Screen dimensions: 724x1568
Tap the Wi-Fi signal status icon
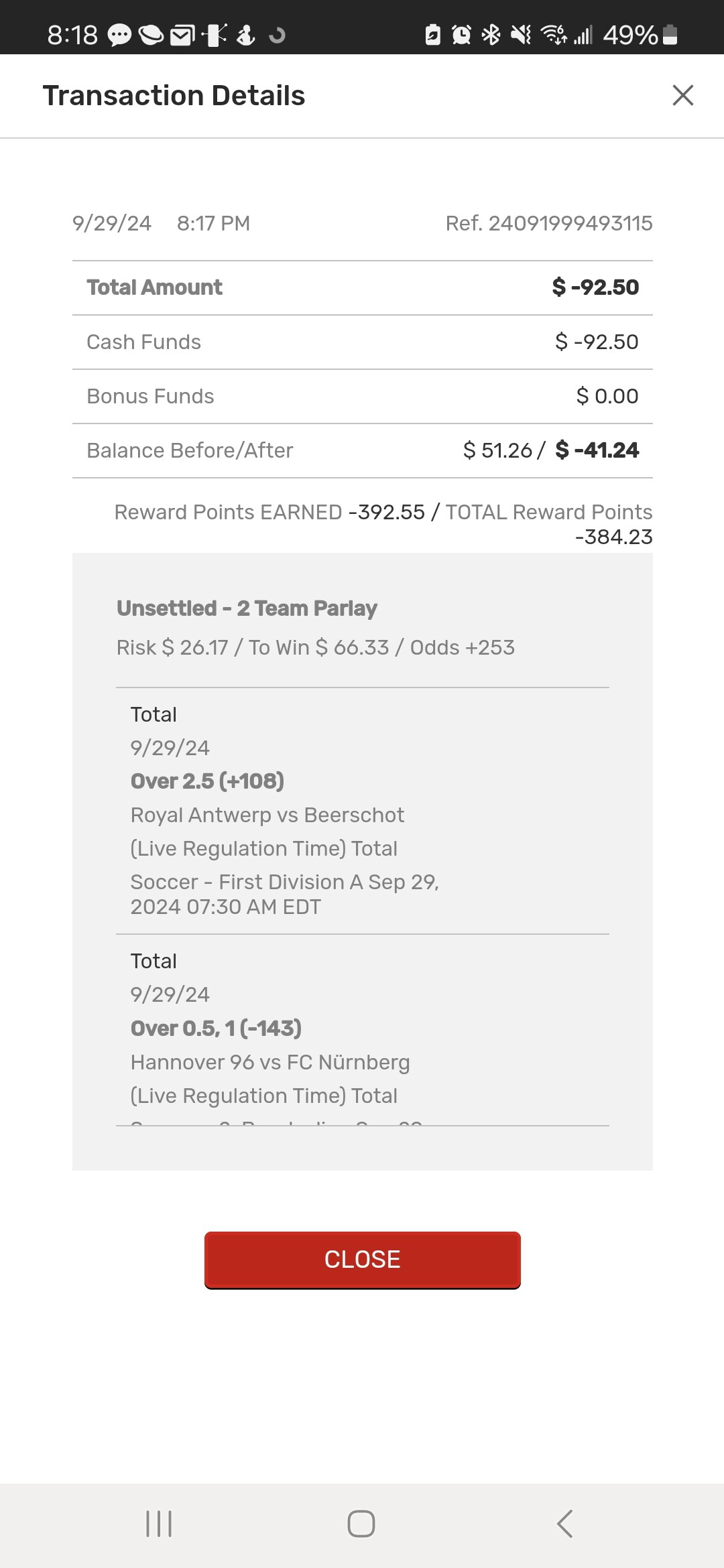pos(553,35)
